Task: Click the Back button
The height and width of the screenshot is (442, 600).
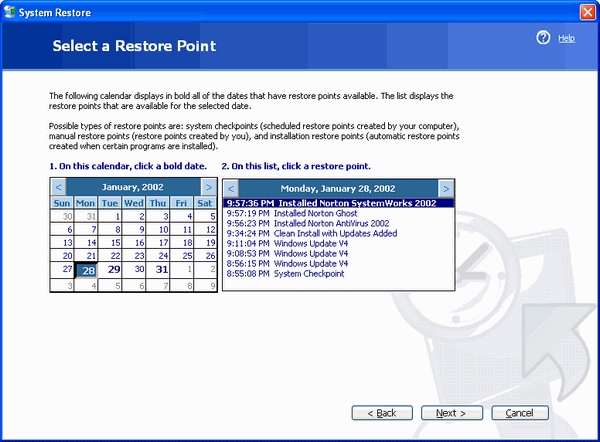Action: [382, 413]
